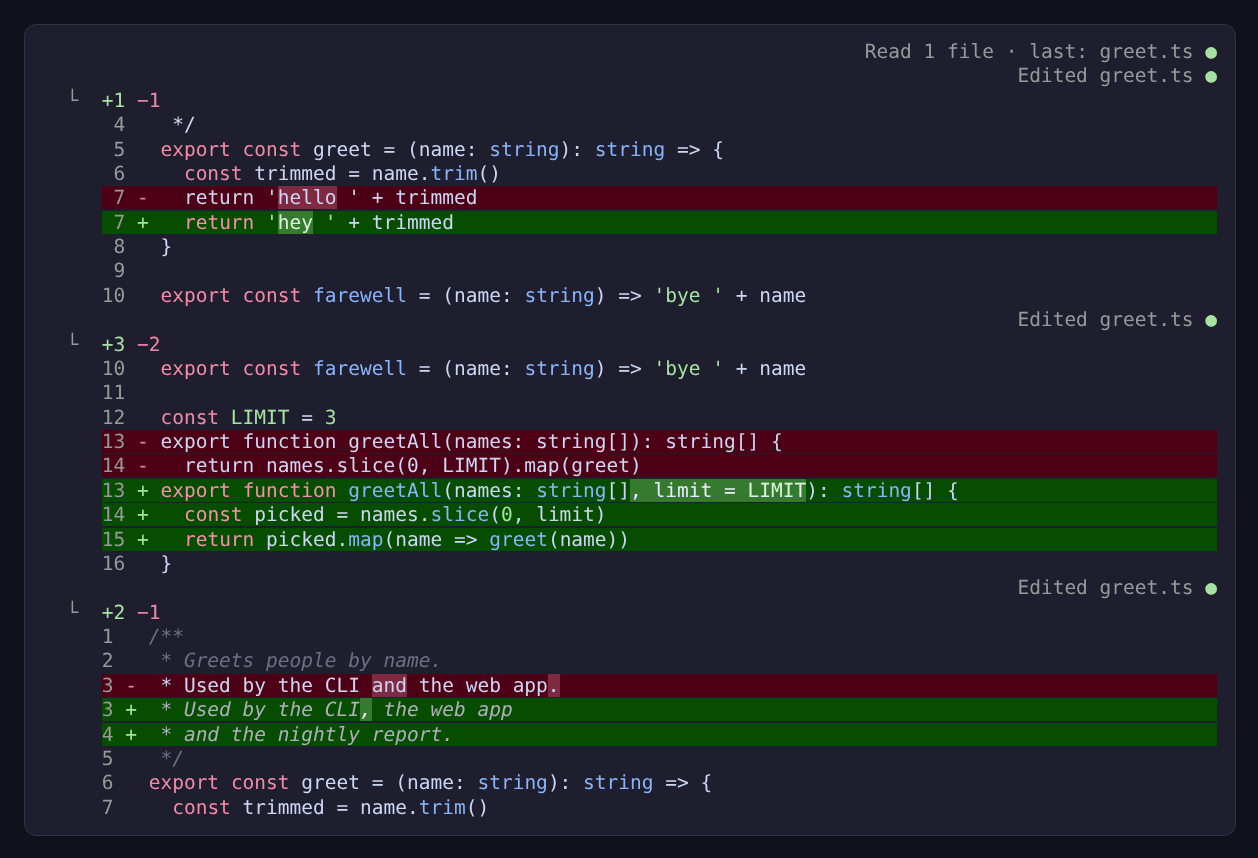
Task: Click the farewell export line under the +3 −2 diff
Action: pos(483,368)
